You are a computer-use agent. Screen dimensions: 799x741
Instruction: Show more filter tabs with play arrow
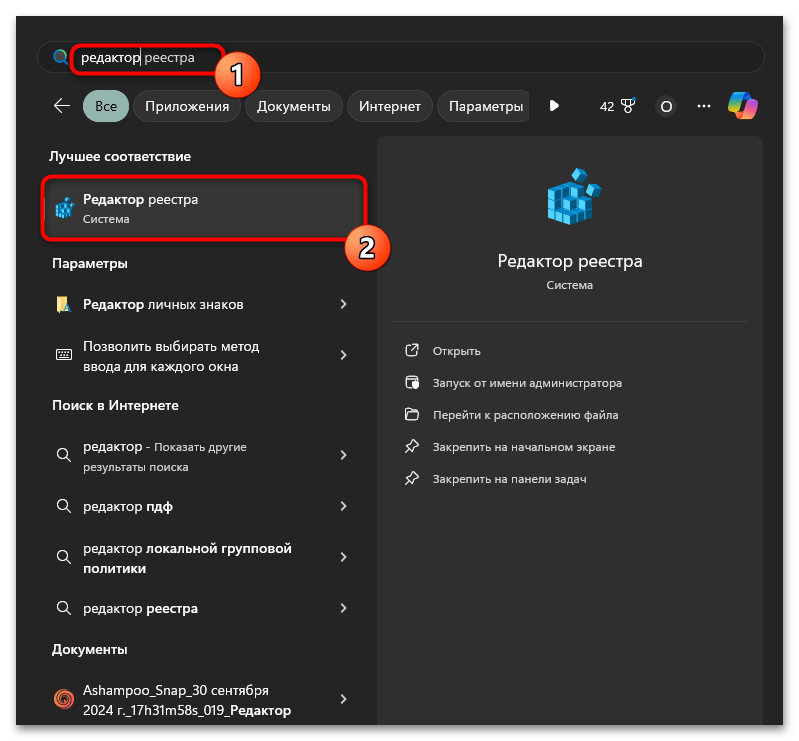click(554, 105)
